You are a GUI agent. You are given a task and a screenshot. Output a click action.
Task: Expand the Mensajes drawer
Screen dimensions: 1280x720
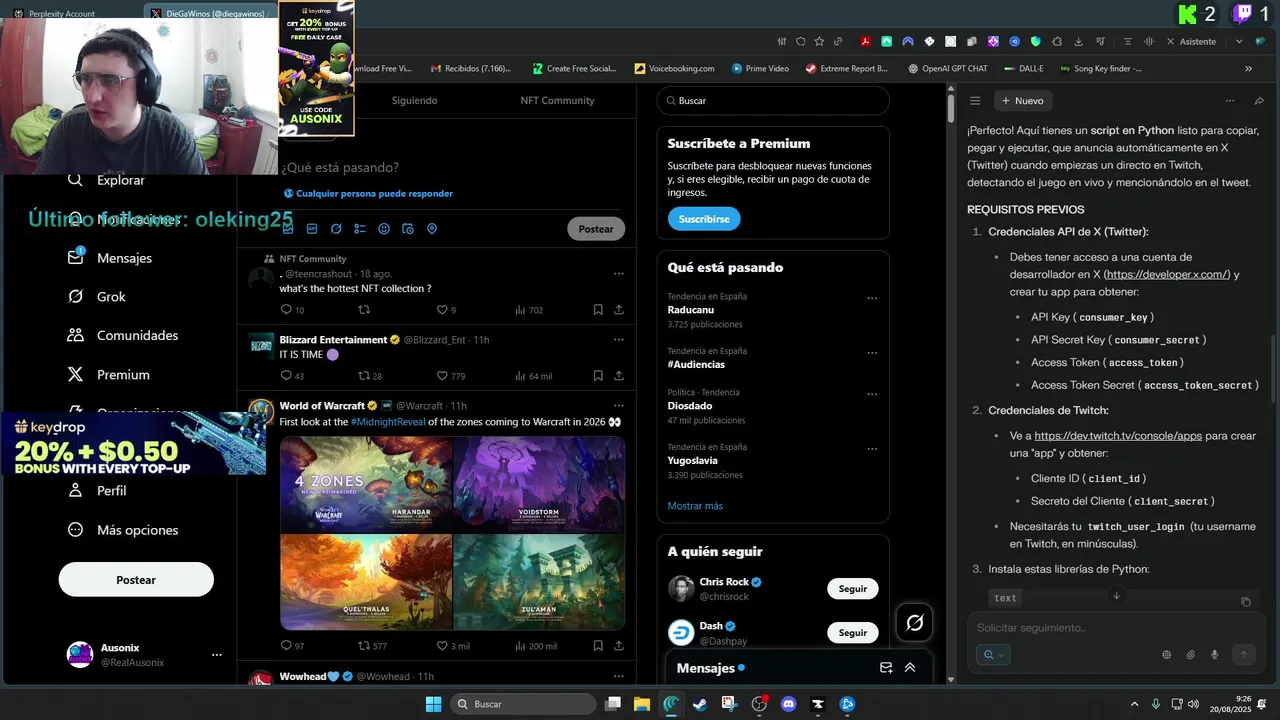point(910,668)
